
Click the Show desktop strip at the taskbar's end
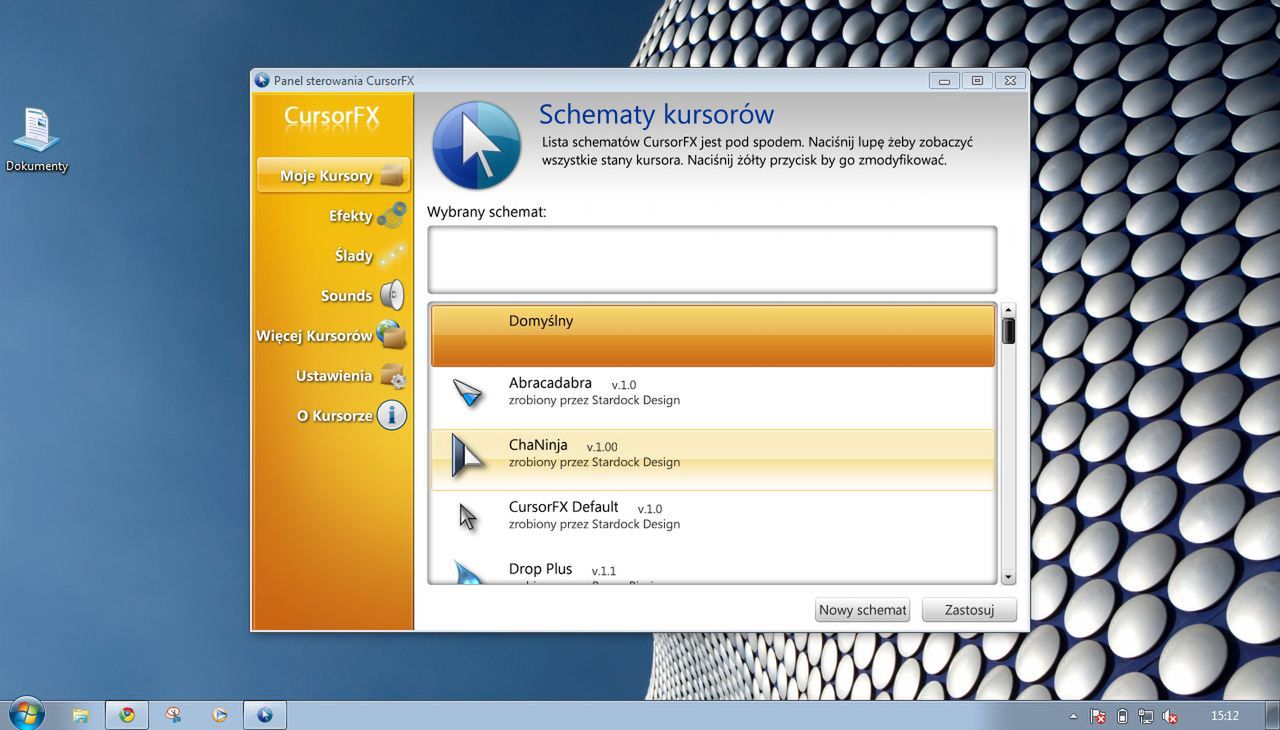pyautogui.click(x=1273, y=715)
